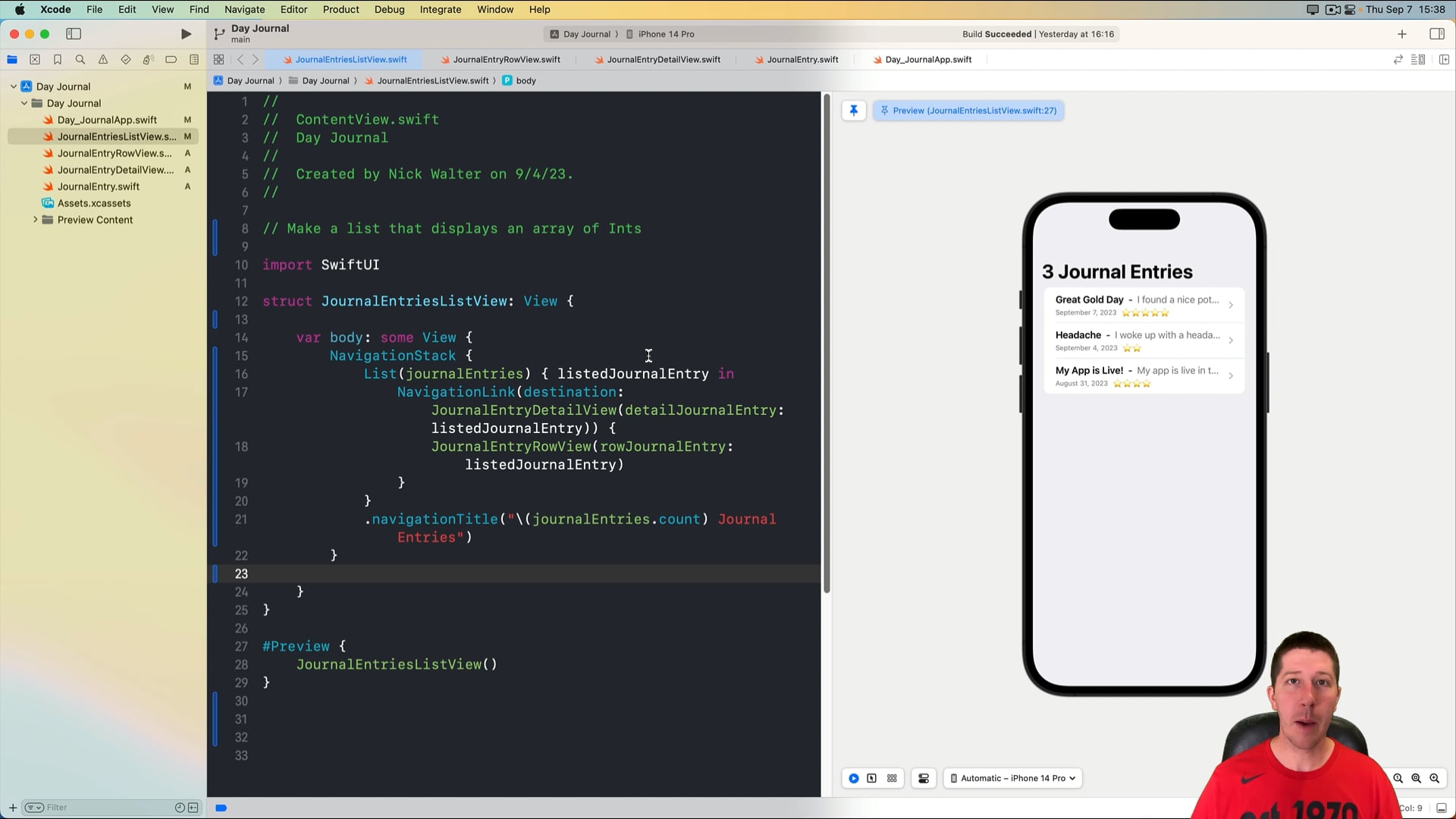Run the Day Journal app
The image size is (1456, 819).
coord(186,34)
